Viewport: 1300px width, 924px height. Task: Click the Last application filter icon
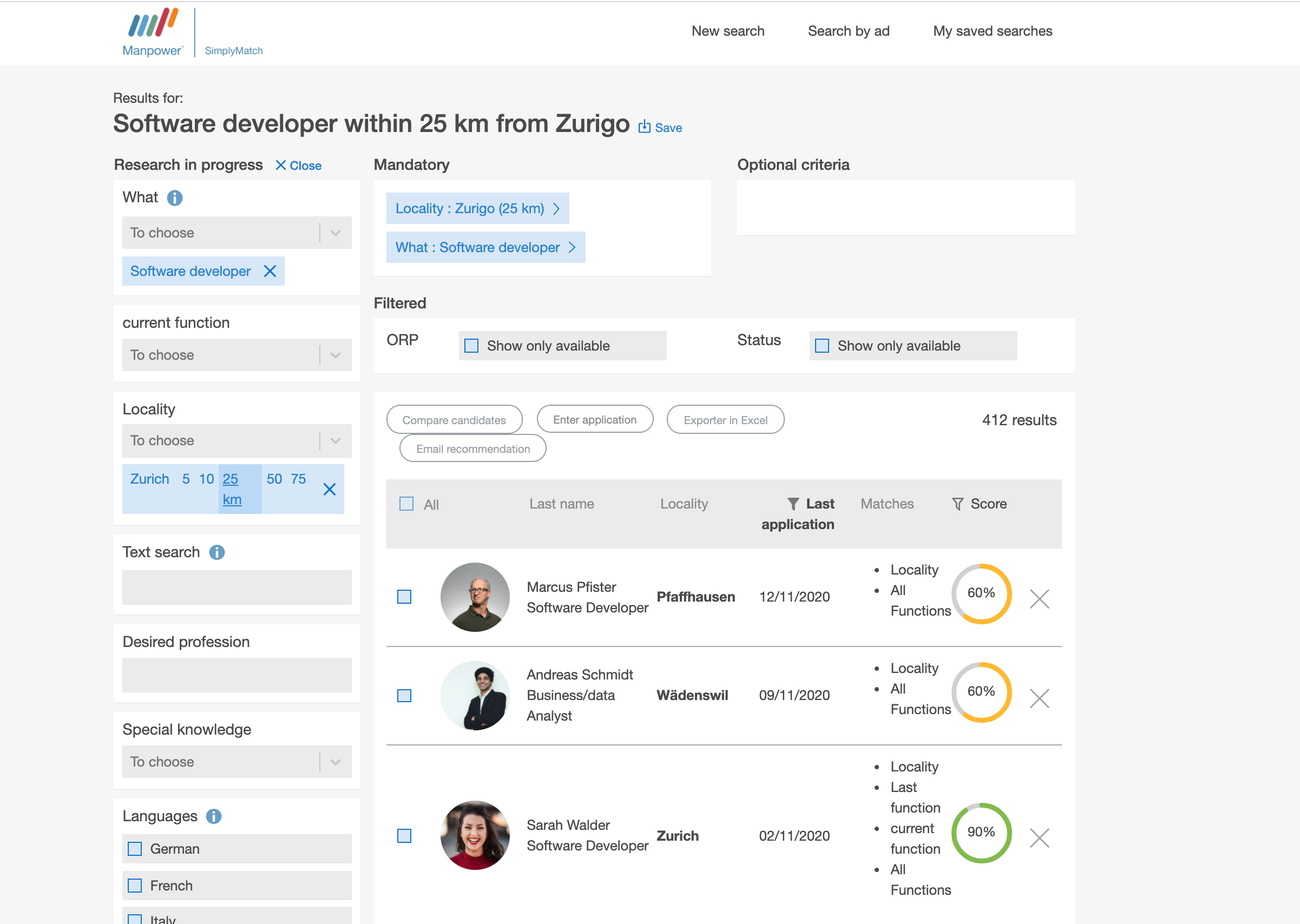point(792,504)
